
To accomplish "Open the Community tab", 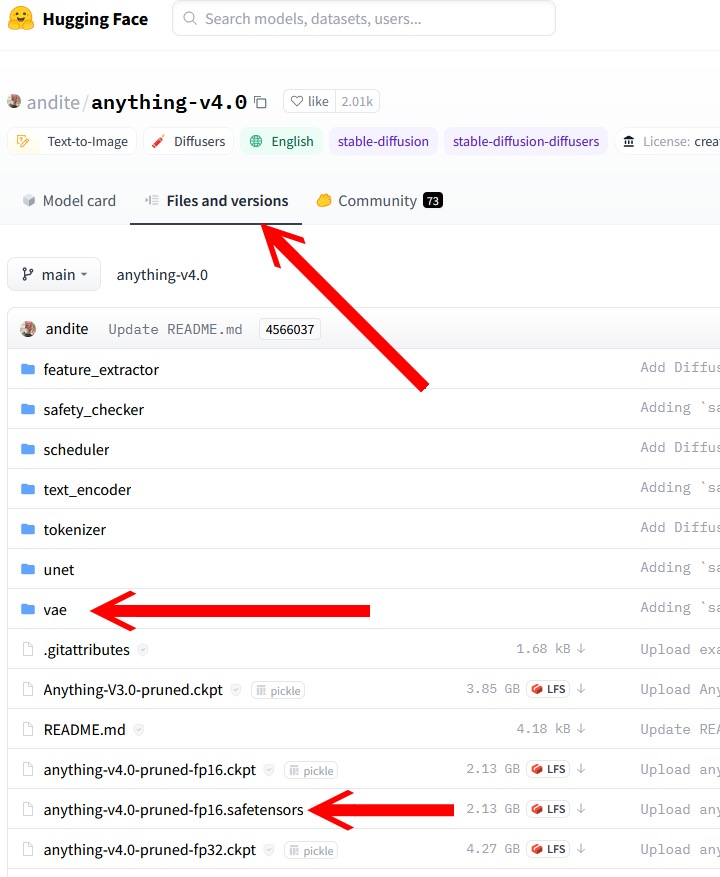I will 379,201.
